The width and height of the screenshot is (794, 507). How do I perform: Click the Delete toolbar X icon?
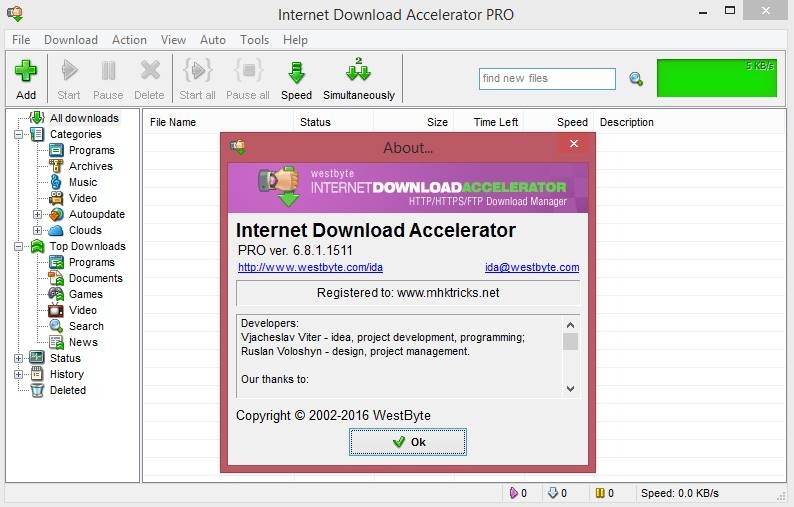tap(149, 71)
